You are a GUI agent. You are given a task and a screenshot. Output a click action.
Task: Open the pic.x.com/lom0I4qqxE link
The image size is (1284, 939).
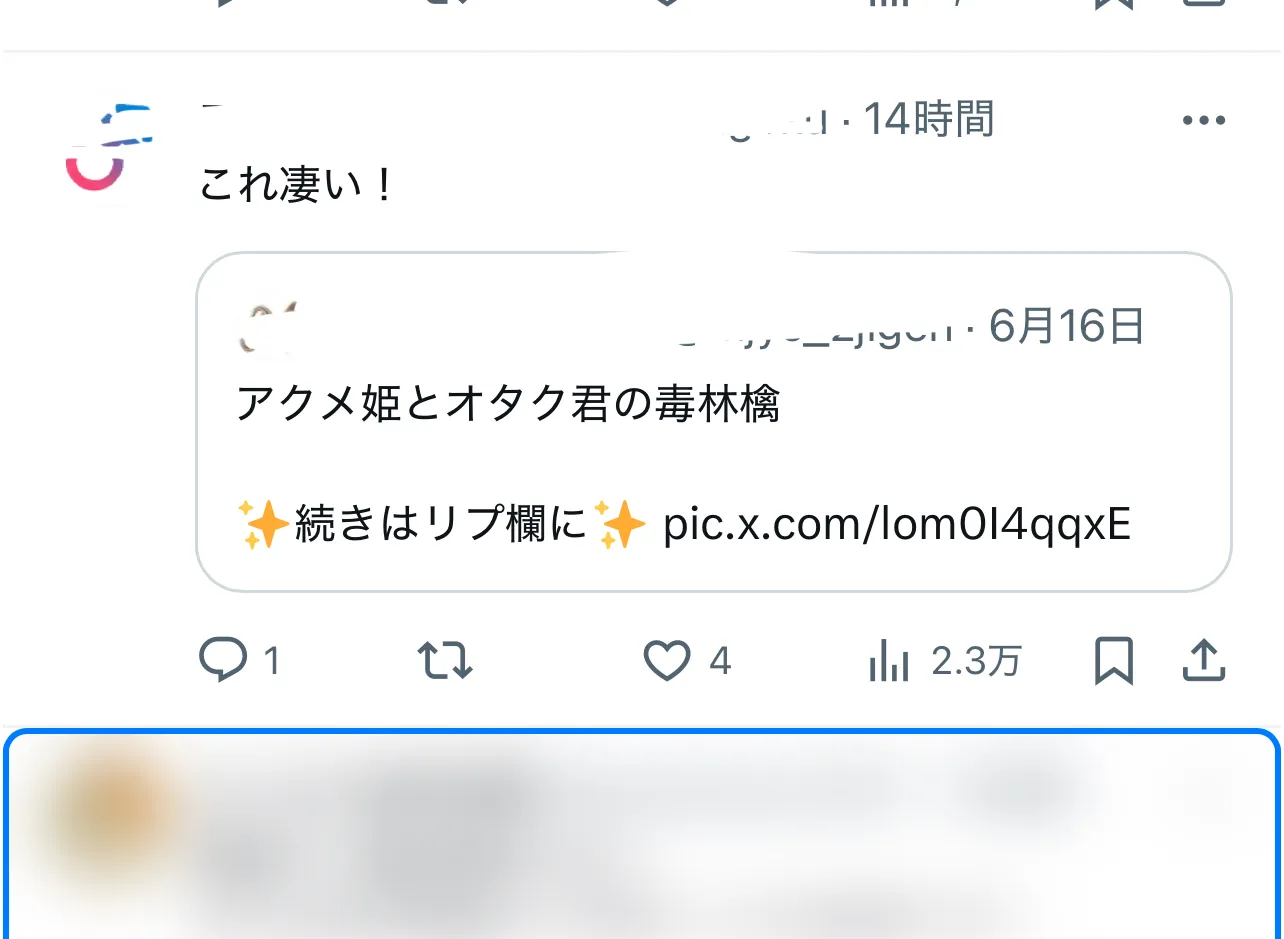click(897, 524)
